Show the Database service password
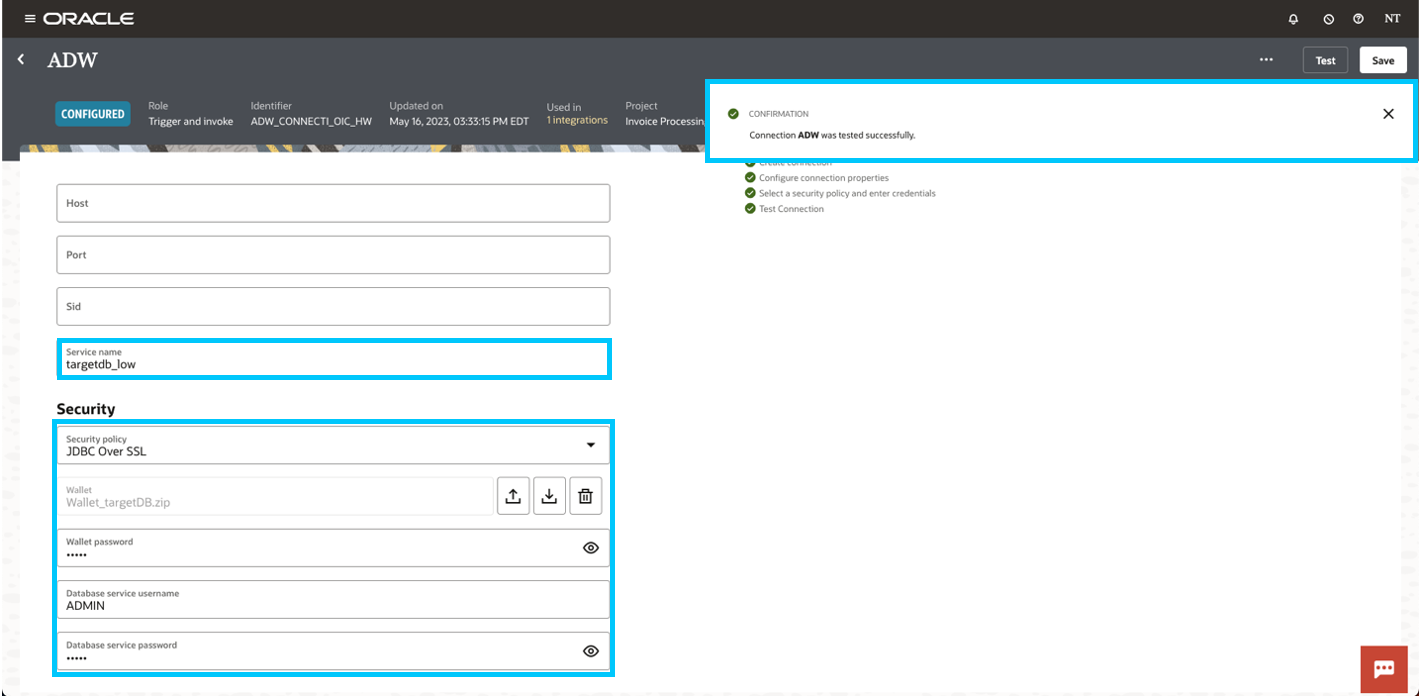This screenshot has width=1420, height=696. (x=591, y=651)
